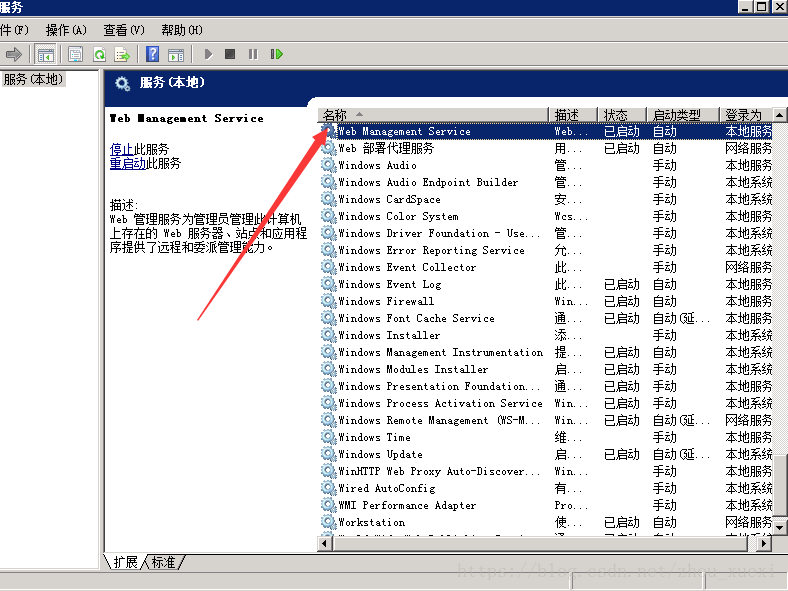Click gear icon of WMI Performance Adapter row

pos(329,505)
